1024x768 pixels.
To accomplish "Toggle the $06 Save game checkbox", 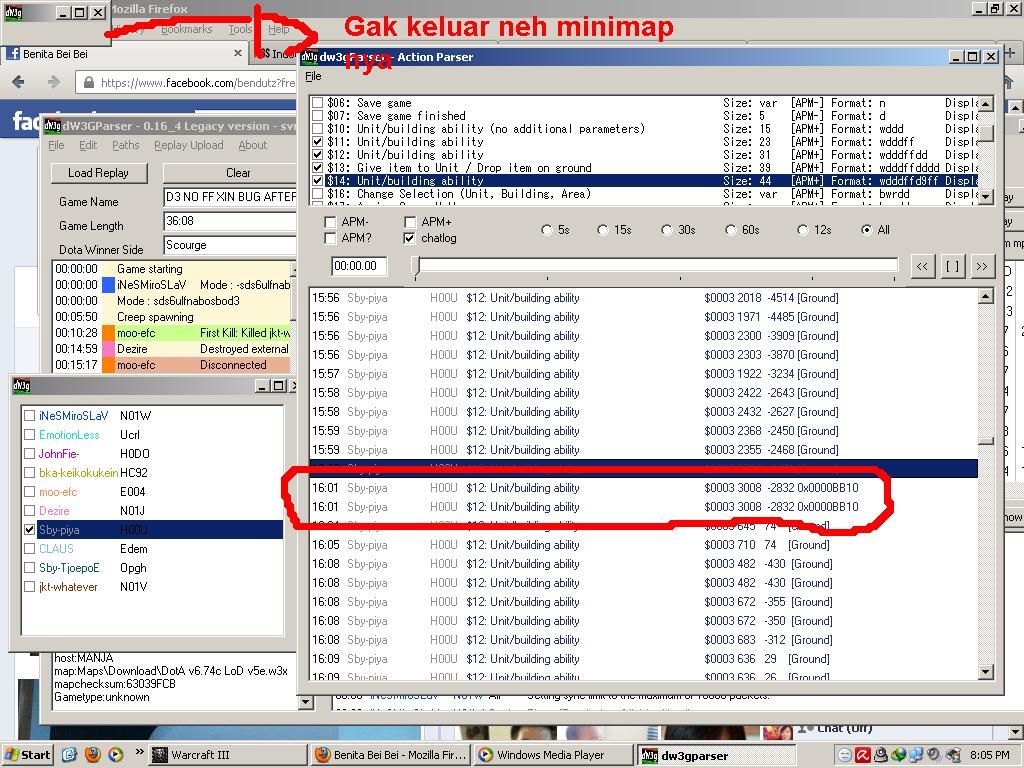I will (x=317, y=103).
